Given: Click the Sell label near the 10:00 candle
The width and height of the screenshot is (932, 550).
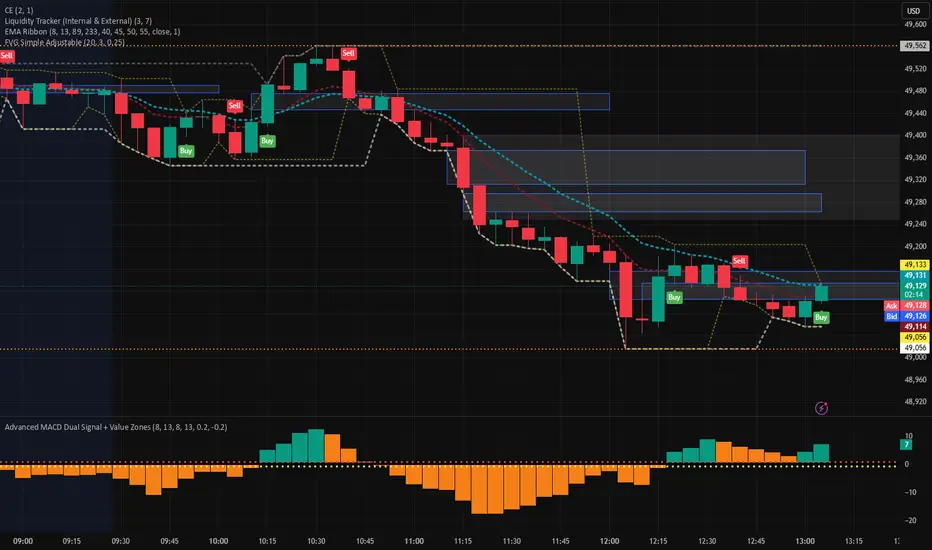Looking at the screenshot, I should coord(235,106).
